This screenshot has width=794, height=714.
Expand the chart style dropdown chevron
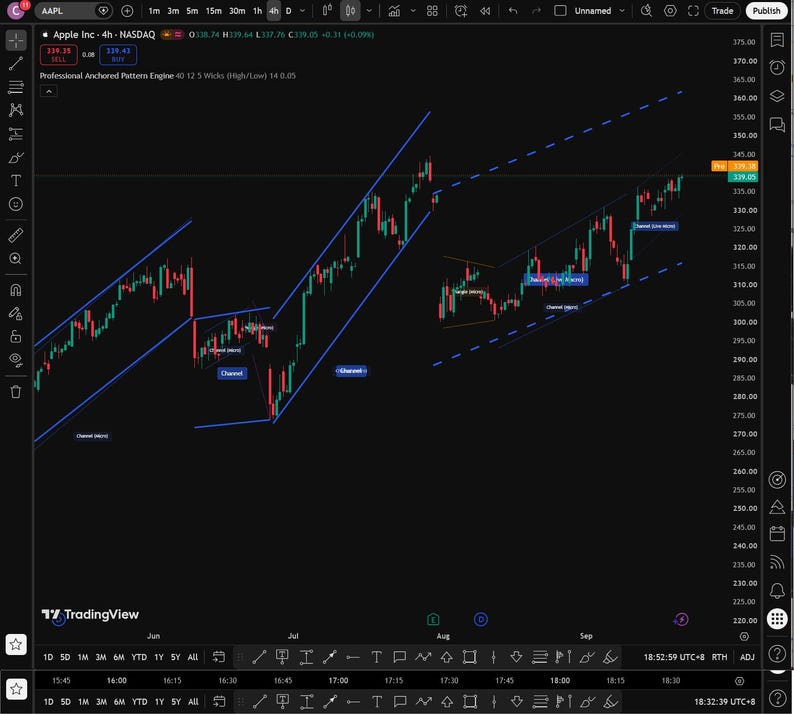[369, 11]
